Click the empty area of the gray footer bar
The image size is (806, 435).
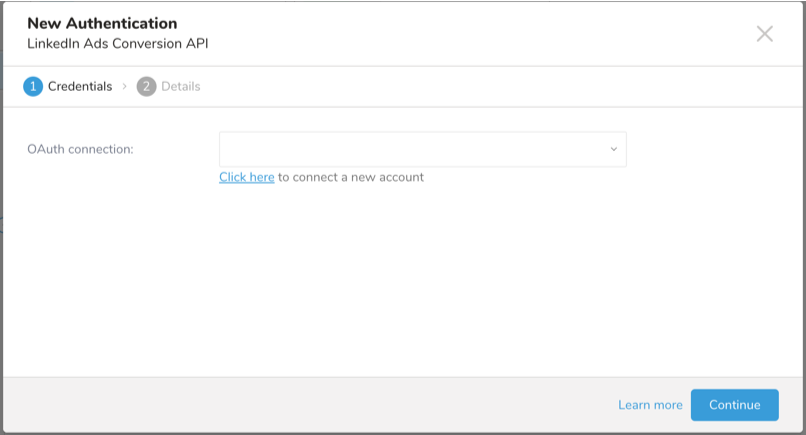click(300, 405)
